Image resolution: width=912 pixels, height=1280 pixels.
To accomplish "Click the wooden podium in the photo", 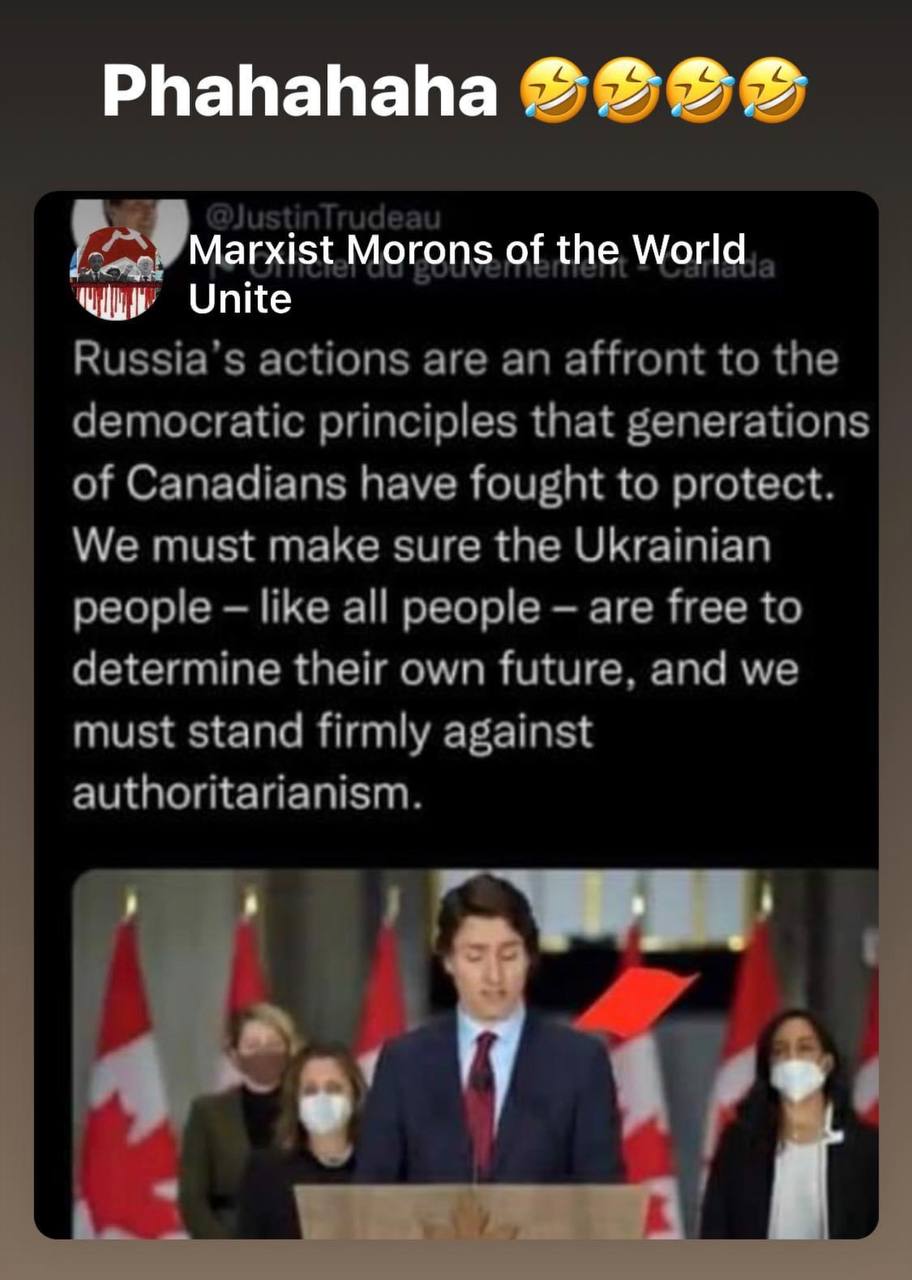I will (x=470, y=1212).
